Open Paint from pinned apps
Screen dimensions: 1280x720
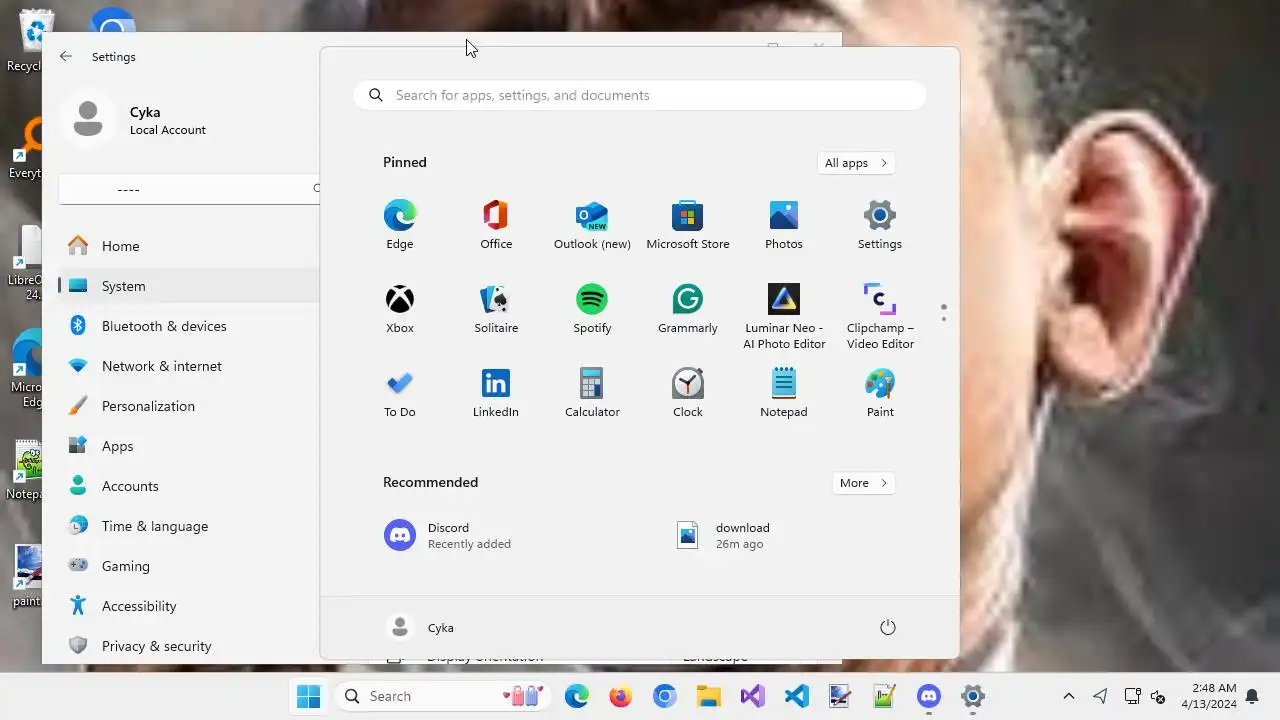coord(880,393)
